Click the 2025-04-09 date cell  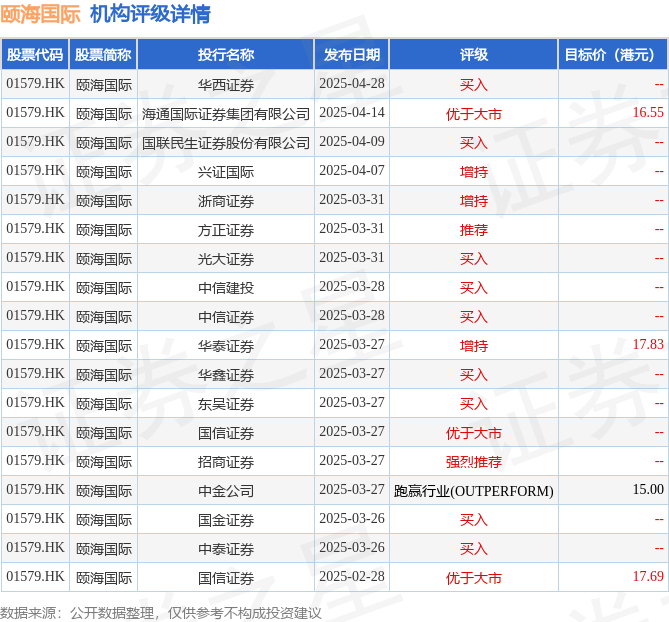click(352, 142)
